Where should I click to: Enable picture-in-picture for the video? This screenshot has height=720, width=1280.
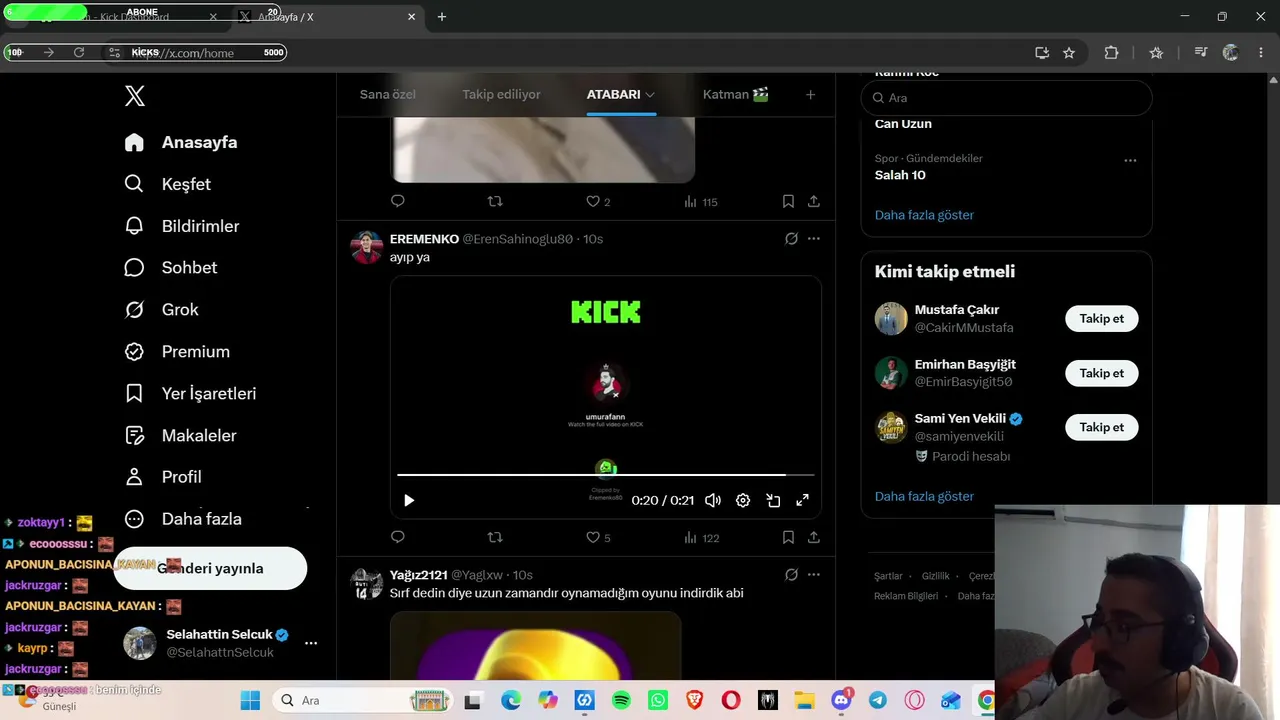click(773, 500)
